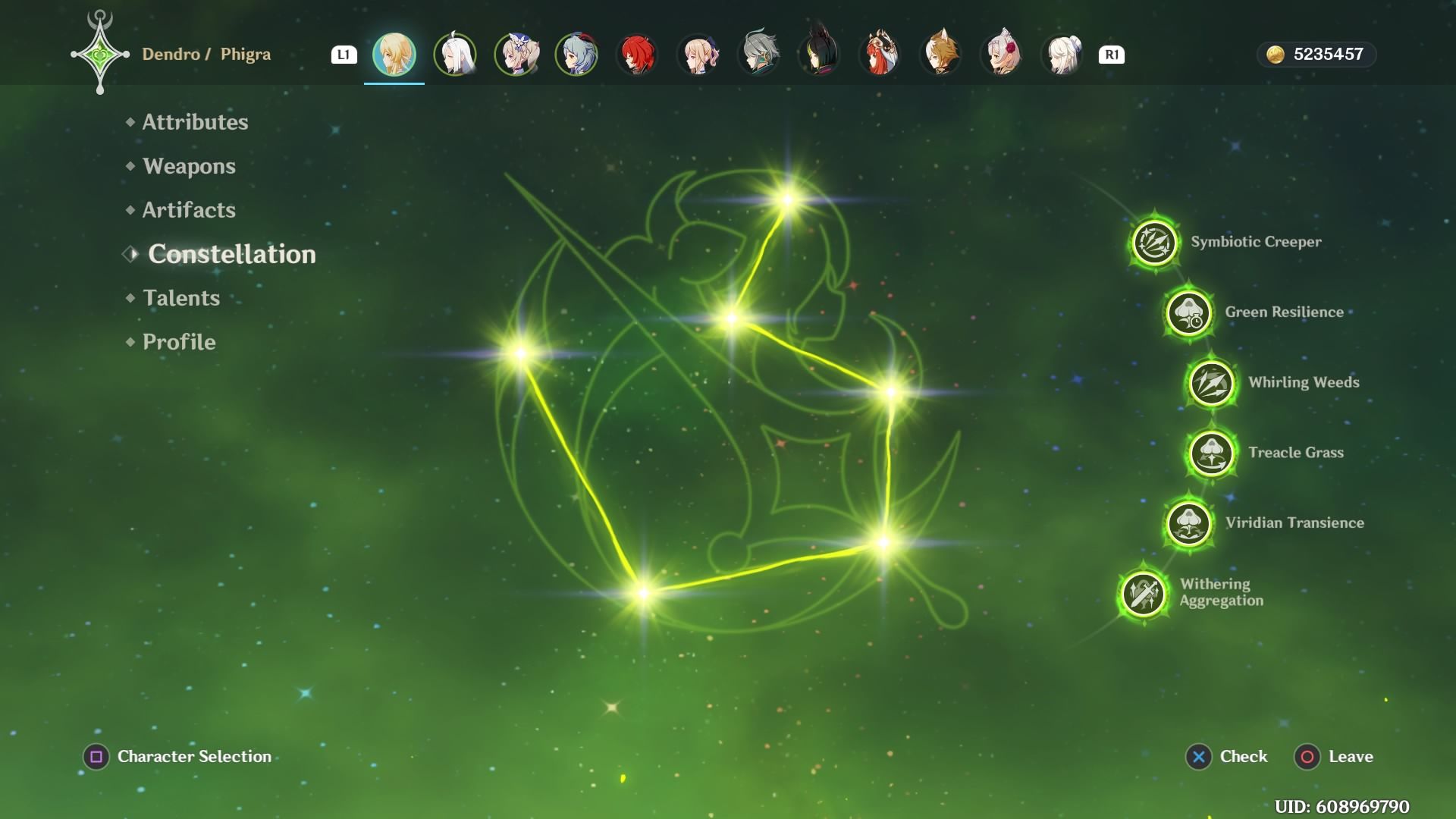Open the Whirling Weeds constellation icon

tap(1211, 383)
